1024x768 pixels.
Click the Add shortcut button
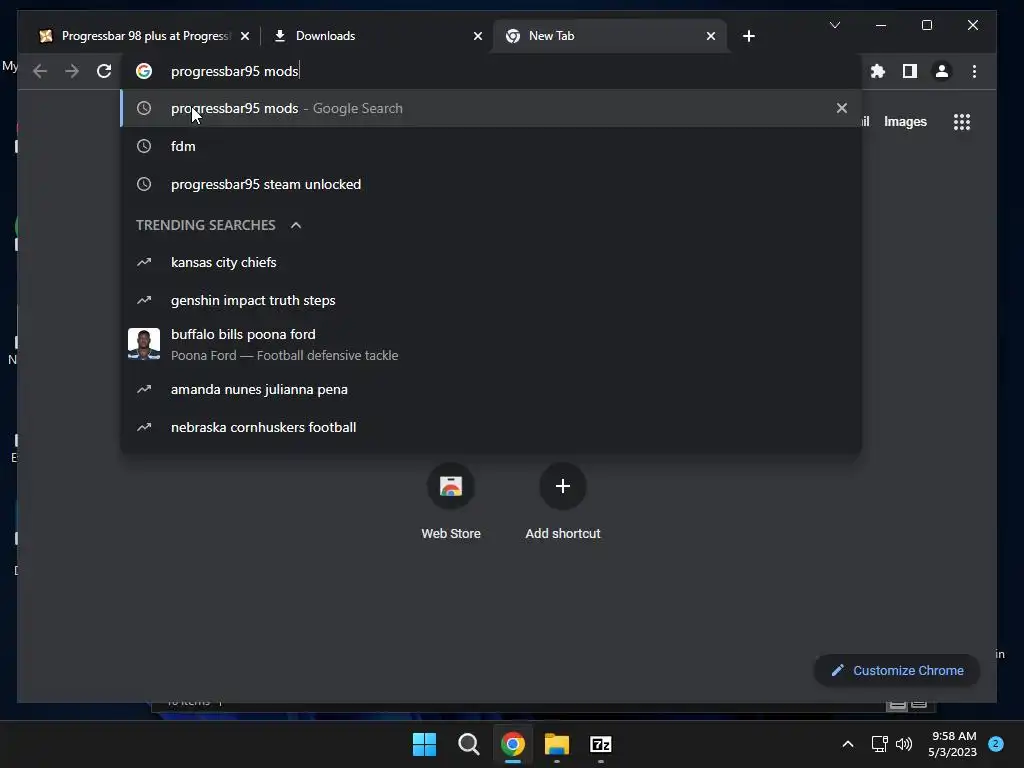(562, 502)
